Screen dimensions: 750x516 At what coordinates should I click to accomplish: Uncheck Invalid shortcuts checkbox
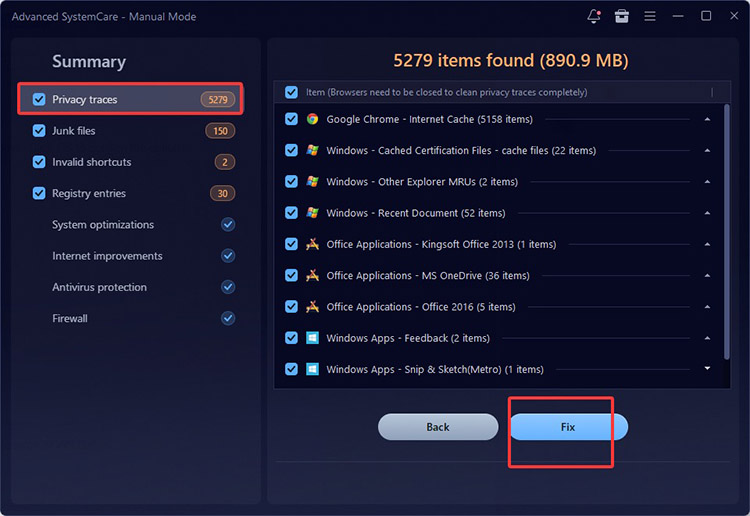(x=39, y=162)
